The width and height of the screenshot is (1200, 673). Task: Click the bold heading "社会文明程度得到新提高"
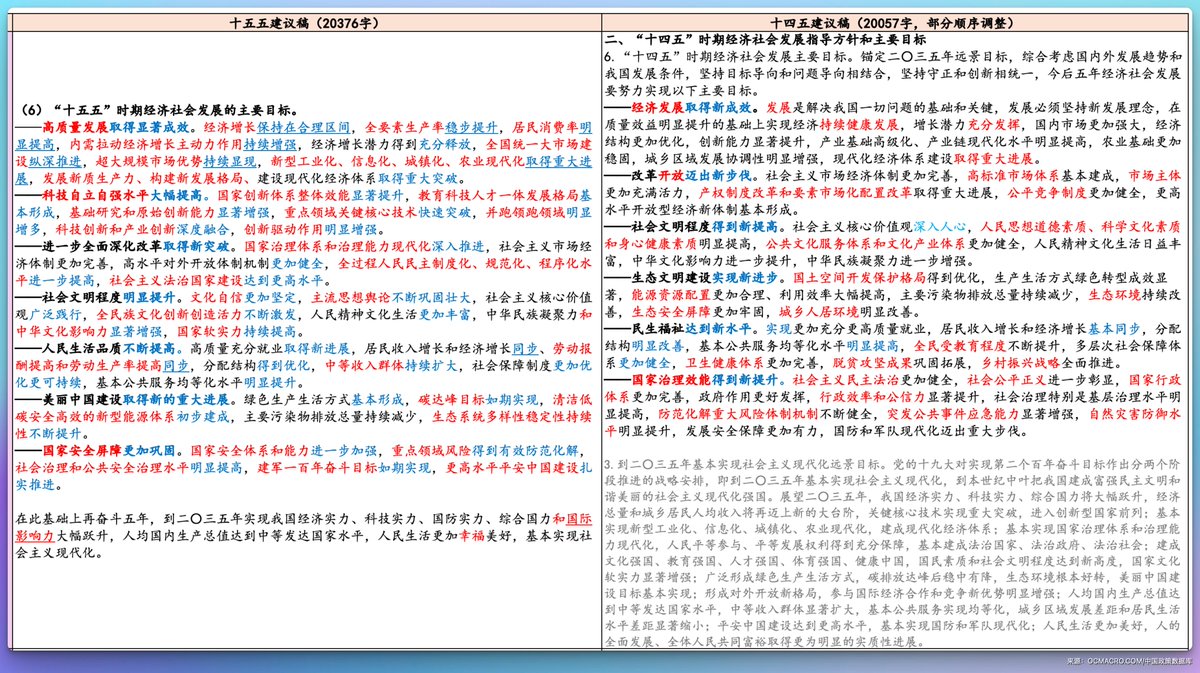tap(704, 226)
